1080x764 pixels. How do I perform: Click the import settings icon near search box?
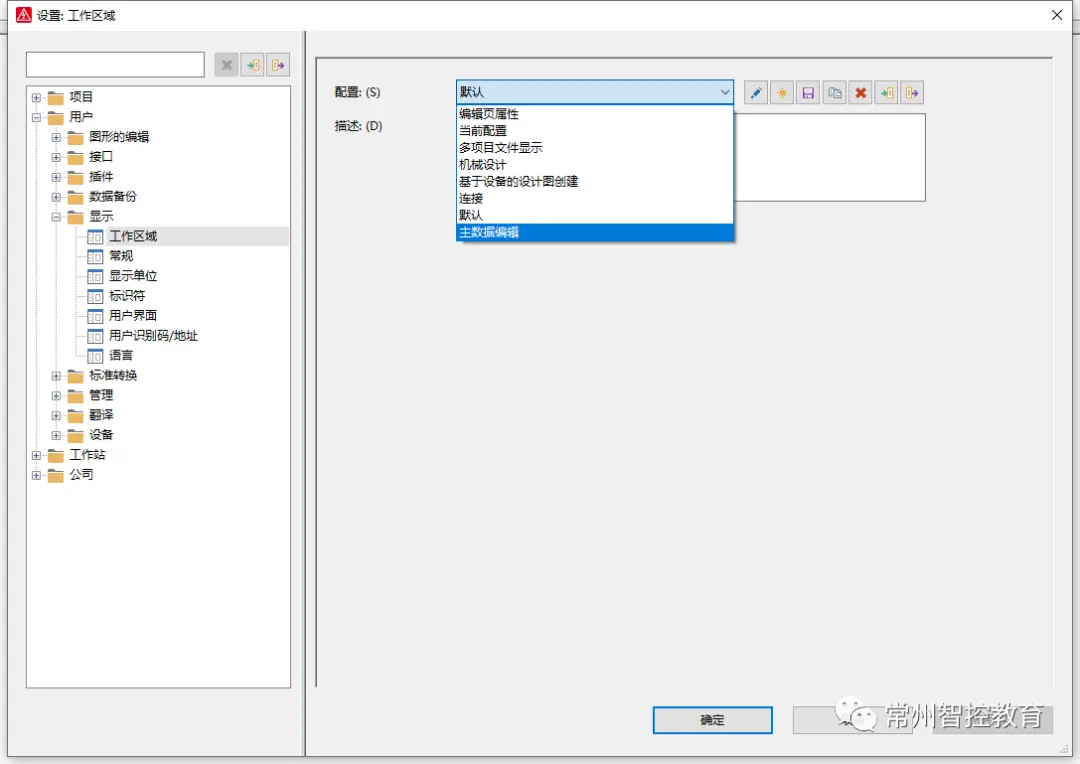252,65
